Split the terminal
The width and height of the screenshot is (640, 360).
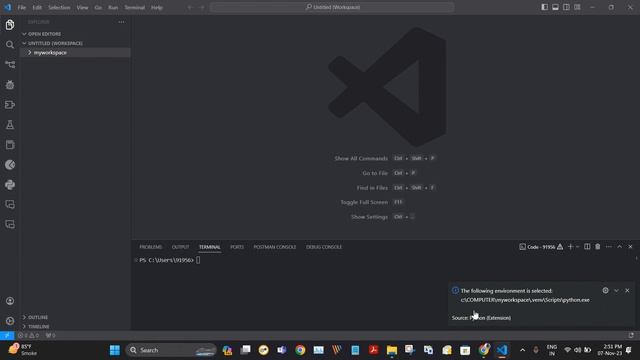pyautogui.click(x=587, y=247)
